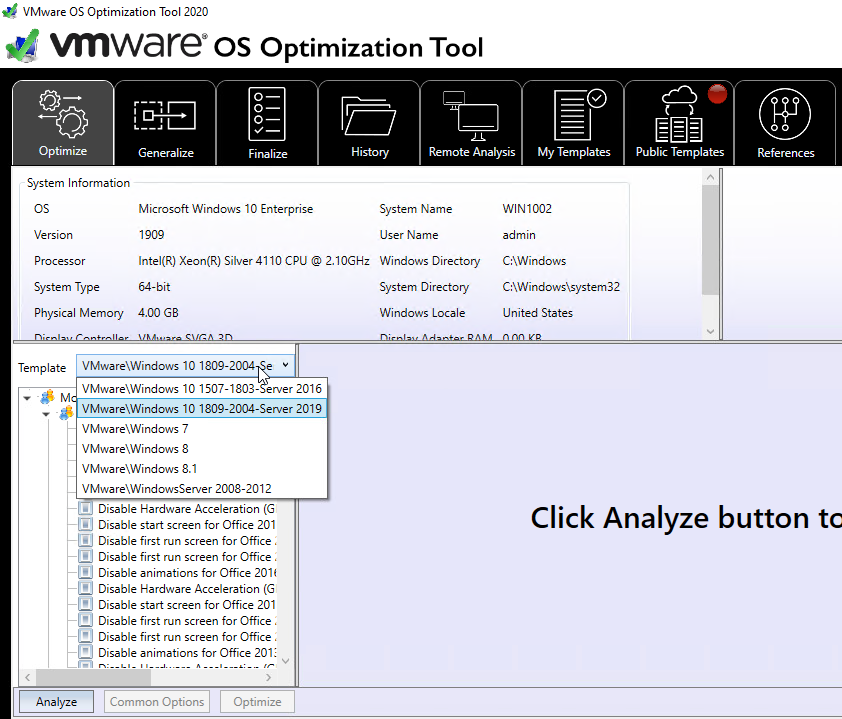Click the red notification dot on Public Templates
The image size is (842, 719).
[x=717, y=94]
